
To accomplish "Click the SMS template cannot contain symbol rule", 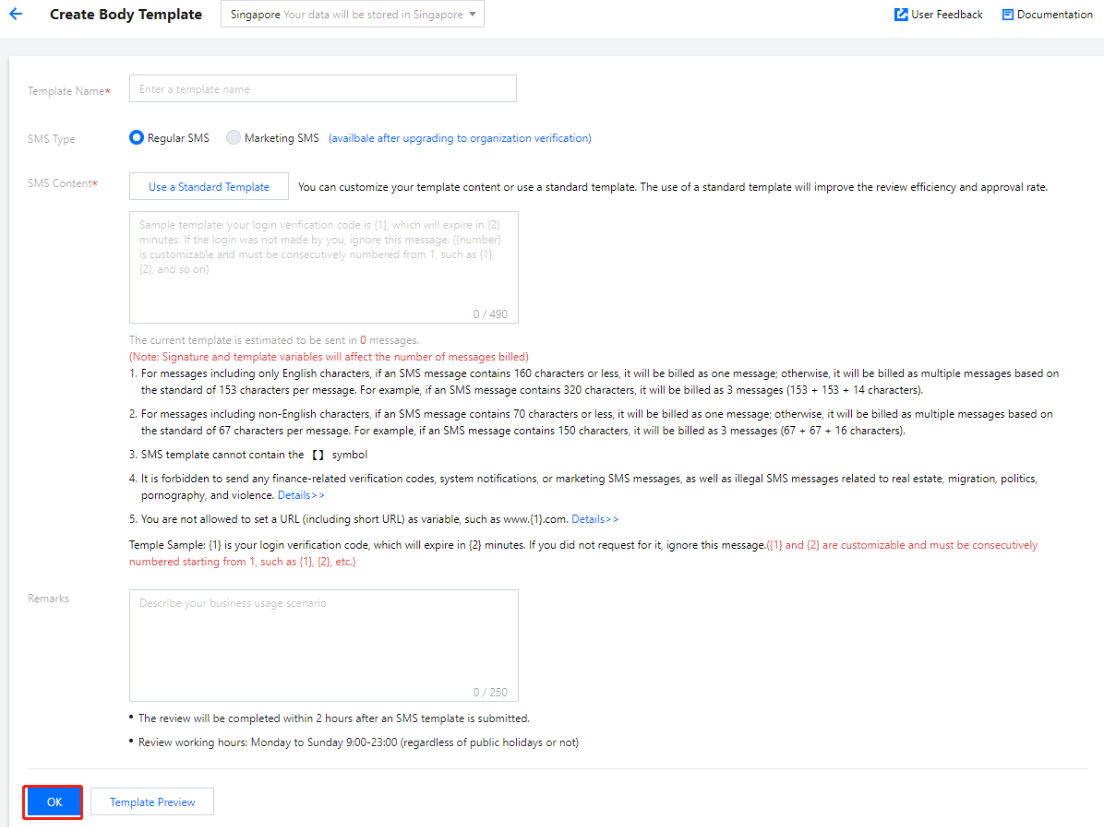I will click(x=254, y=455).
